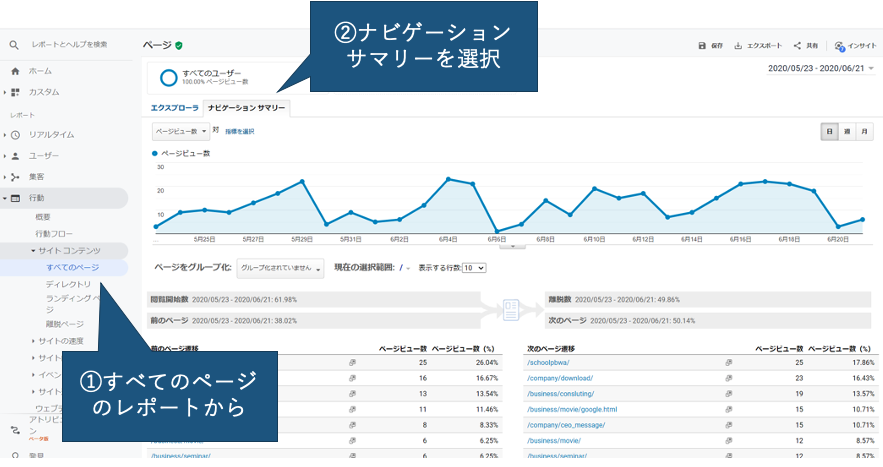Open the /business/movie/google.html link
Image resolution: width=883 pixels, height=467 pixels.
point(572,410)
